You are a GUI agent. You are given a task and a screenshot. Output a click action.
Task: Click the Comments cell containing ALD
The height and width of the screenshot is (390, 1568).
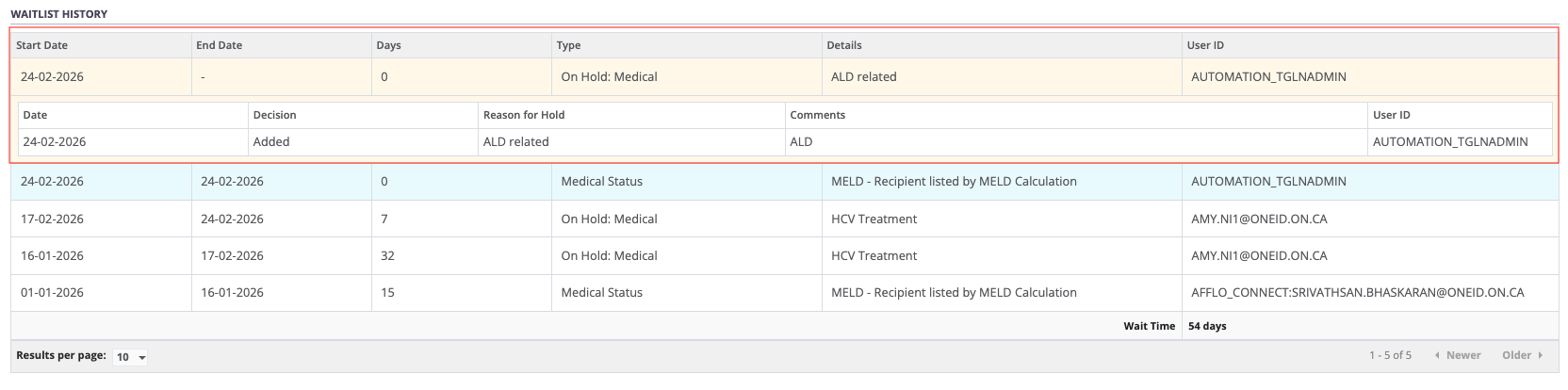pos(801,142)
